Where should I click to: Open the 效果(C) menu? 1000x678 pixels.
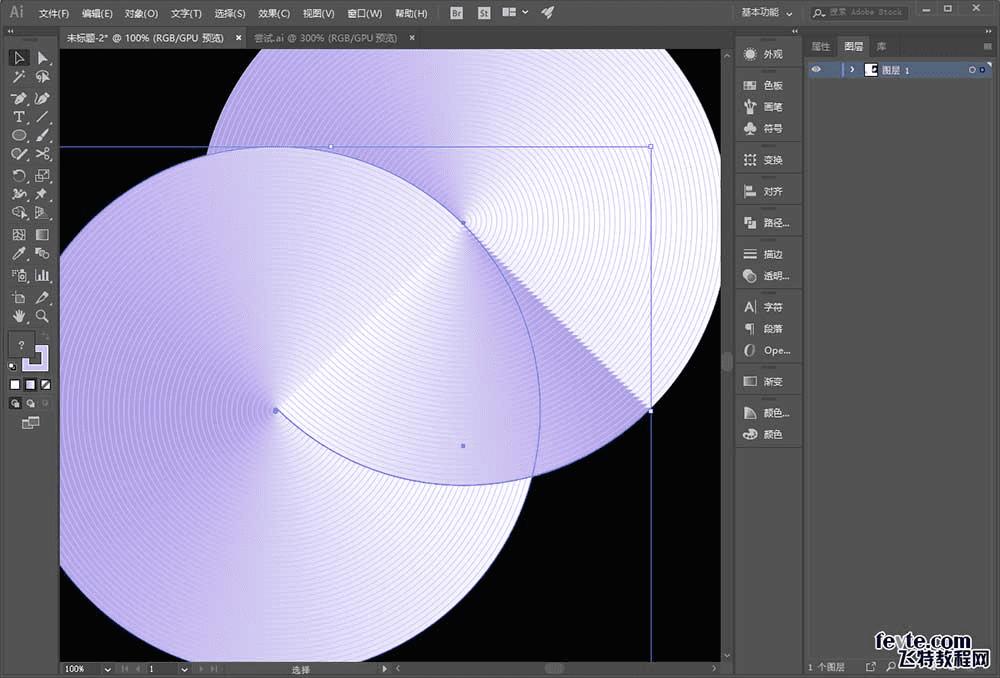click(x=273, y=13)
